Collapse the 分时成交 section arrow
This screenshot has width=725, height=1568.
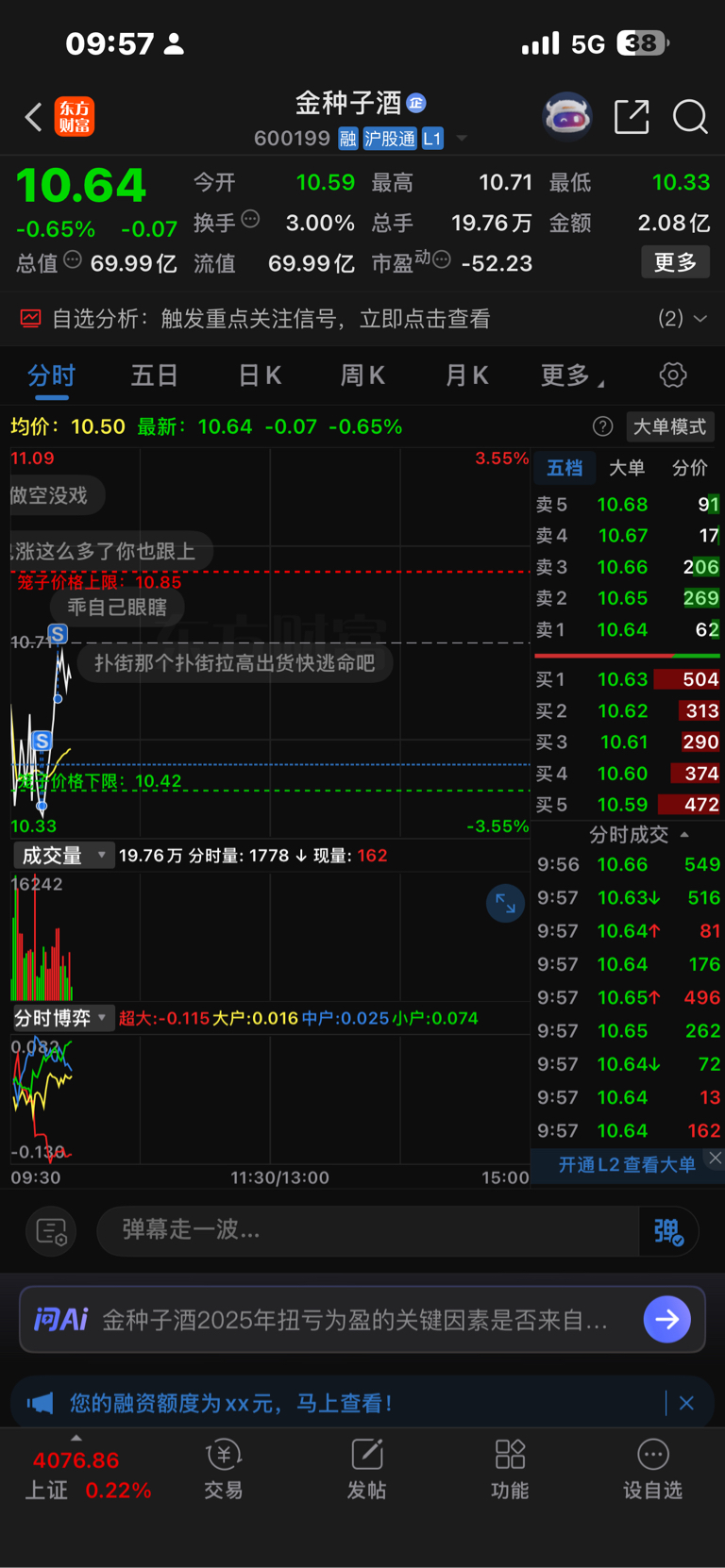click(684, 835)
